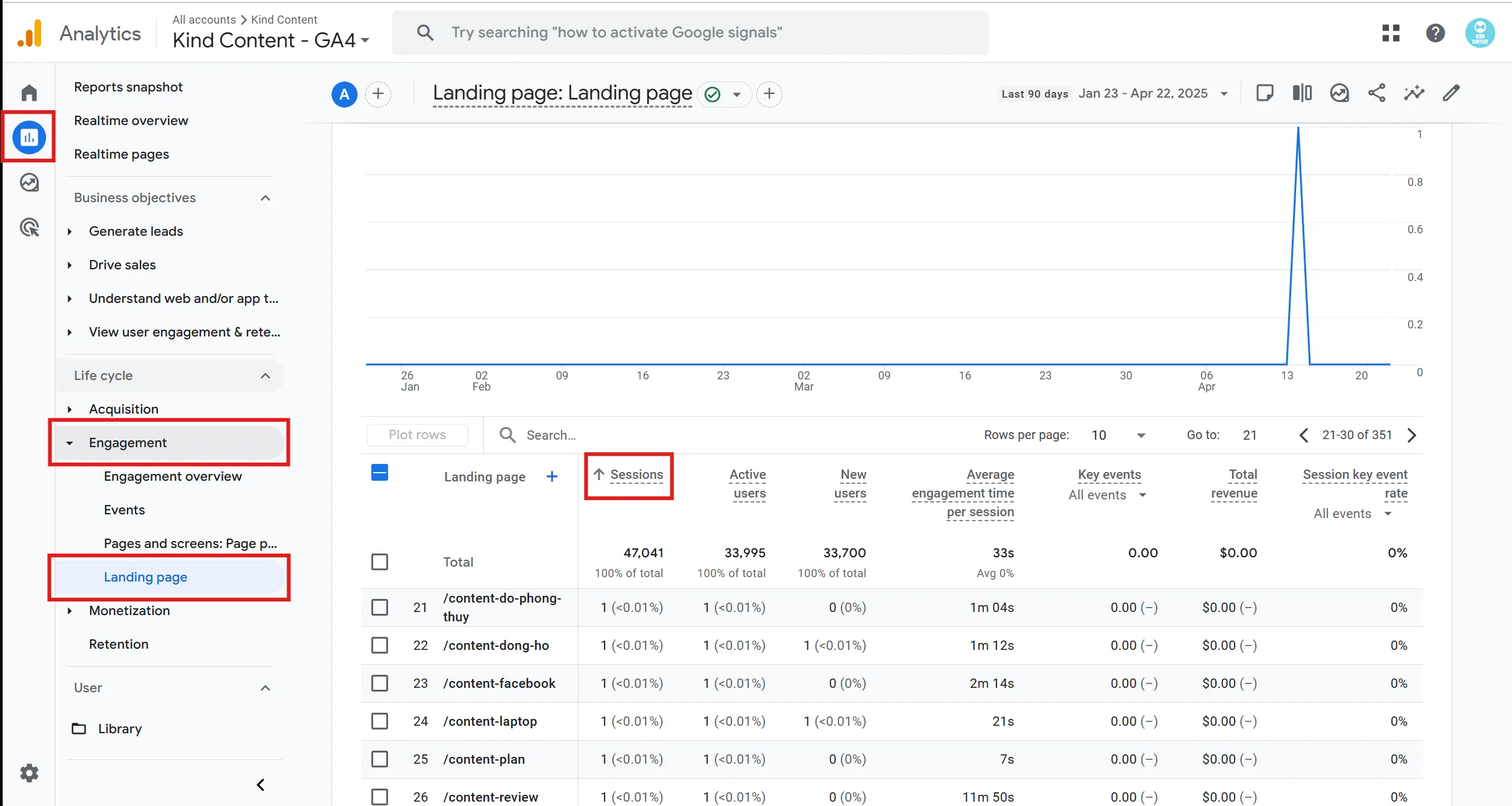Screen dimensions: 1512x806
Task: Check the /content-review row checkbox
Action: [x=379, y=797]
